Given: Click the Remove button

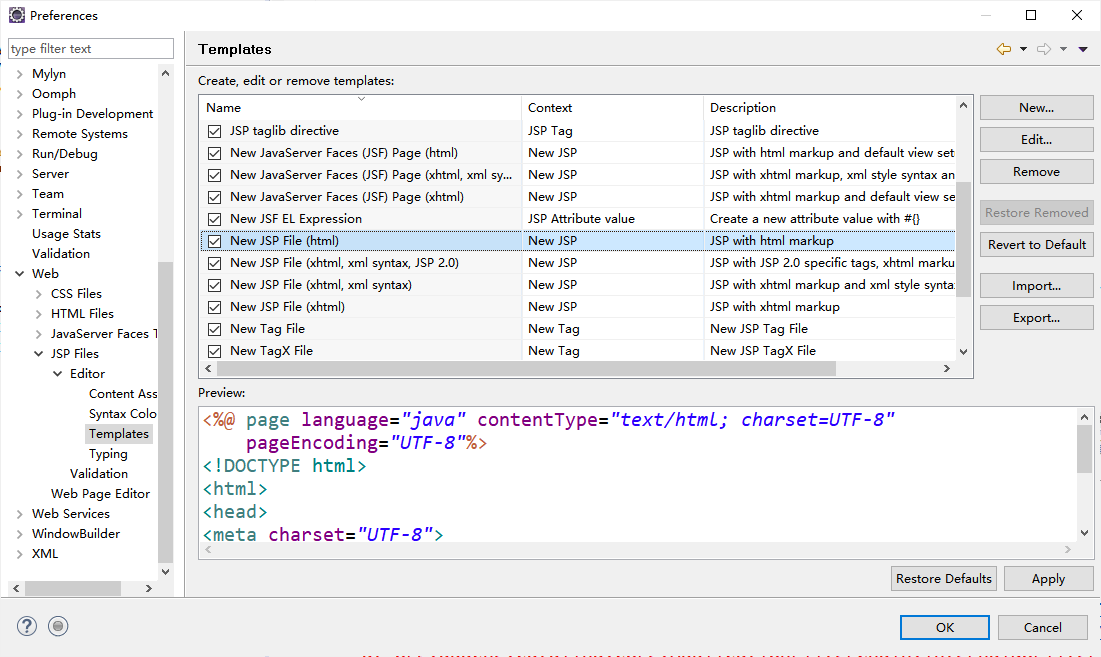Looking at the screenshot, I should tap(1036, 172).
